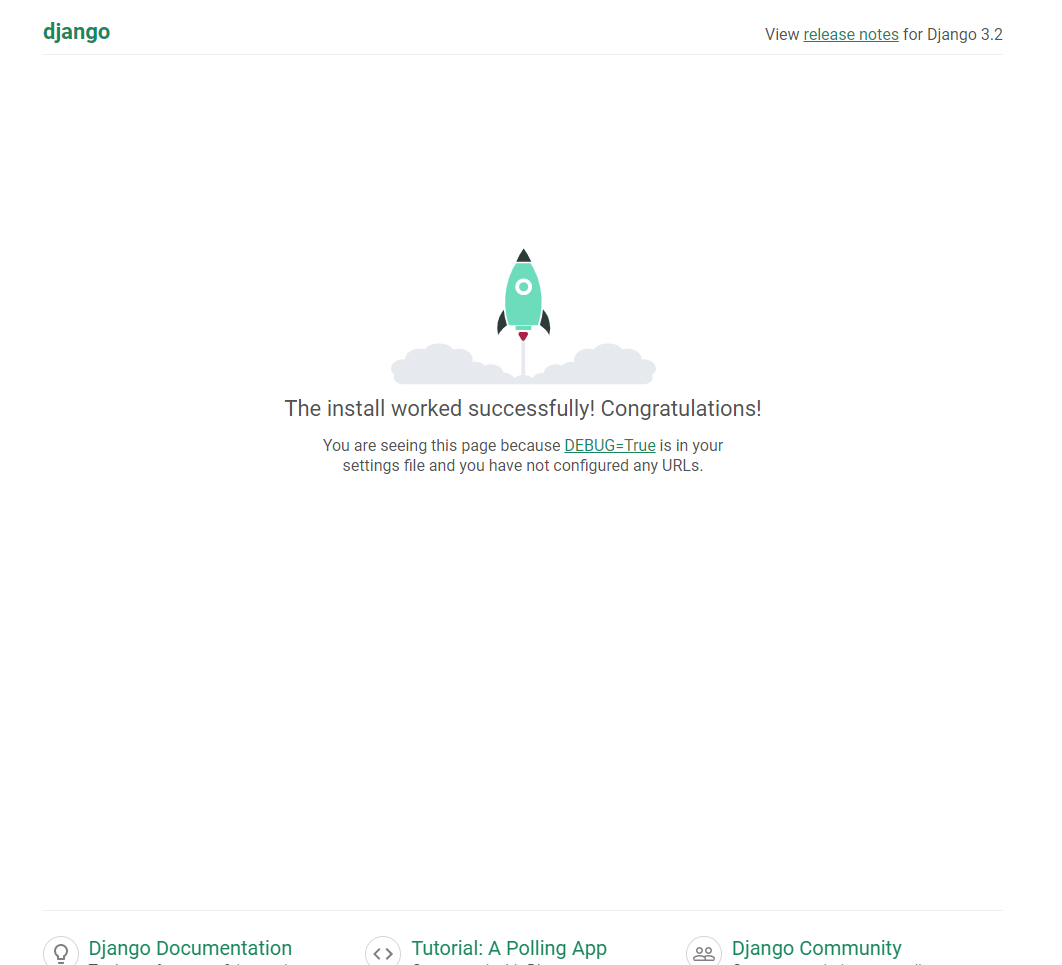
Task: Open the DEBUG=True settings link
Action: pos(610,446)
